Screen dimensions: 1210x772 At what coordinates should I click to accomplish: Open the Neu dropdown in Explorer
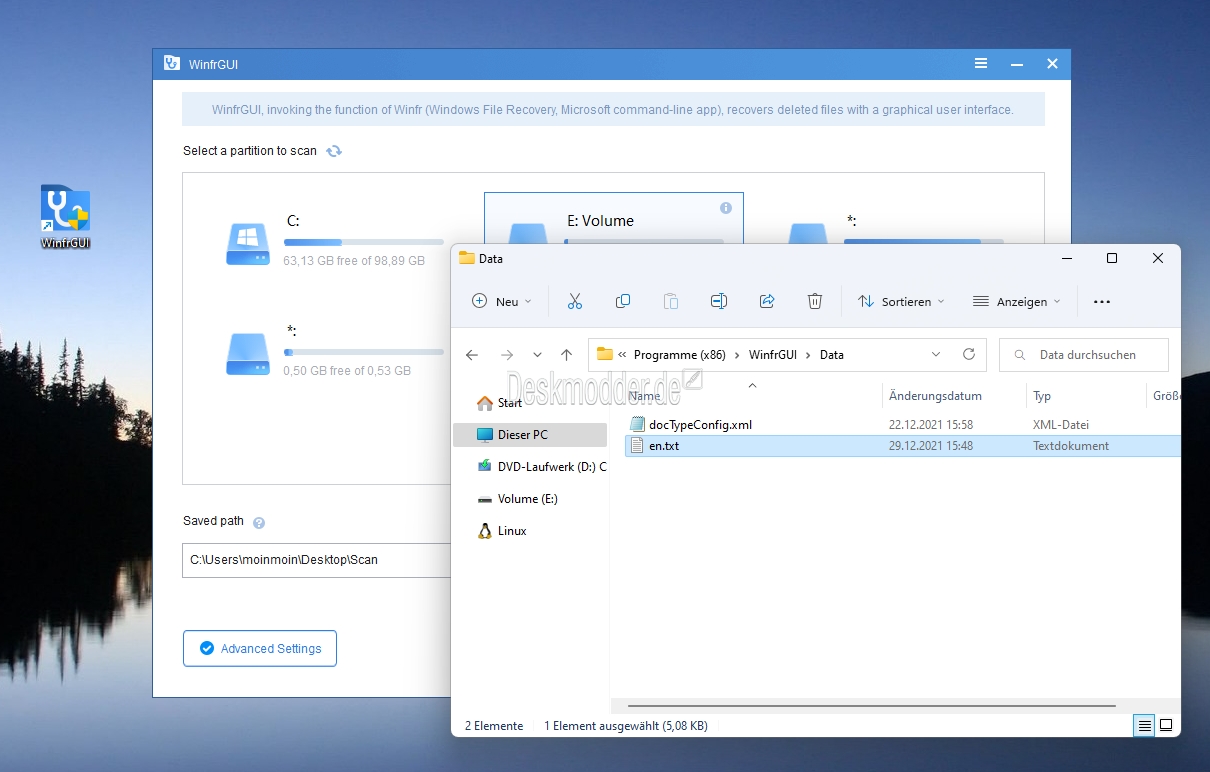click(502, 301)
